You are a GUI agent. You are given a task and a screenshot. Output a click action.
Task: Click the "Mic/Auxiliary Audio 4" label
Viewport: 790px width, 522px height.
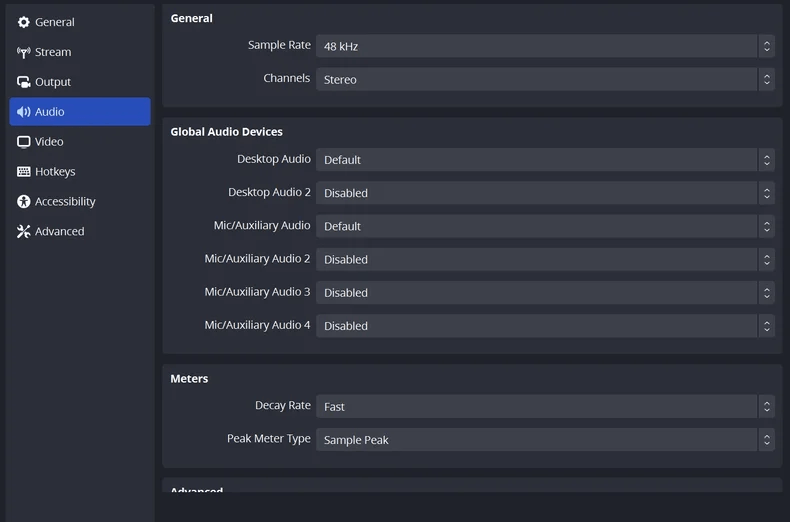pos(257,325)
